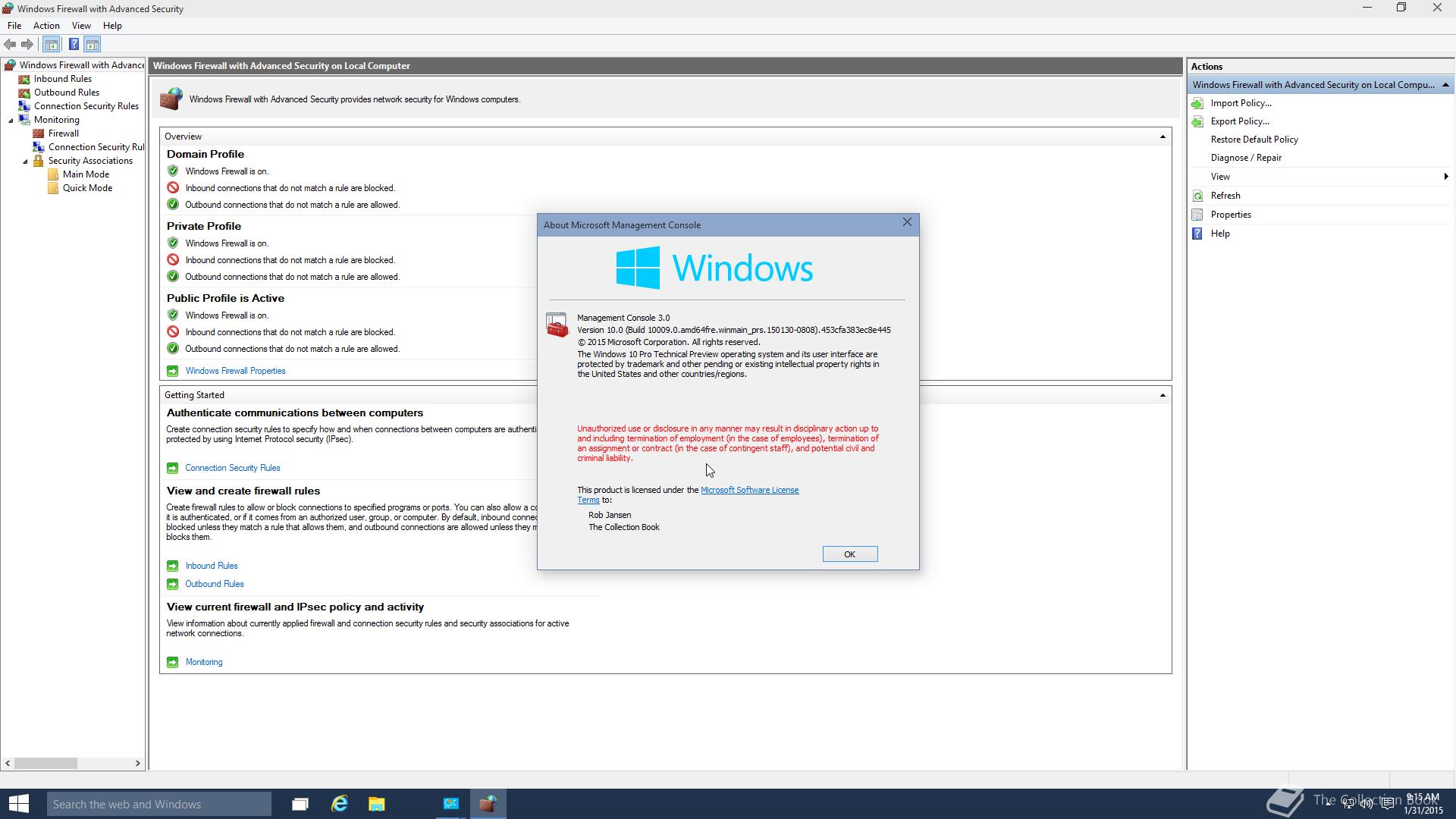Screen dimensions: 1456x819
Task: Open the File menu
Action: click(x=14, y=26)
